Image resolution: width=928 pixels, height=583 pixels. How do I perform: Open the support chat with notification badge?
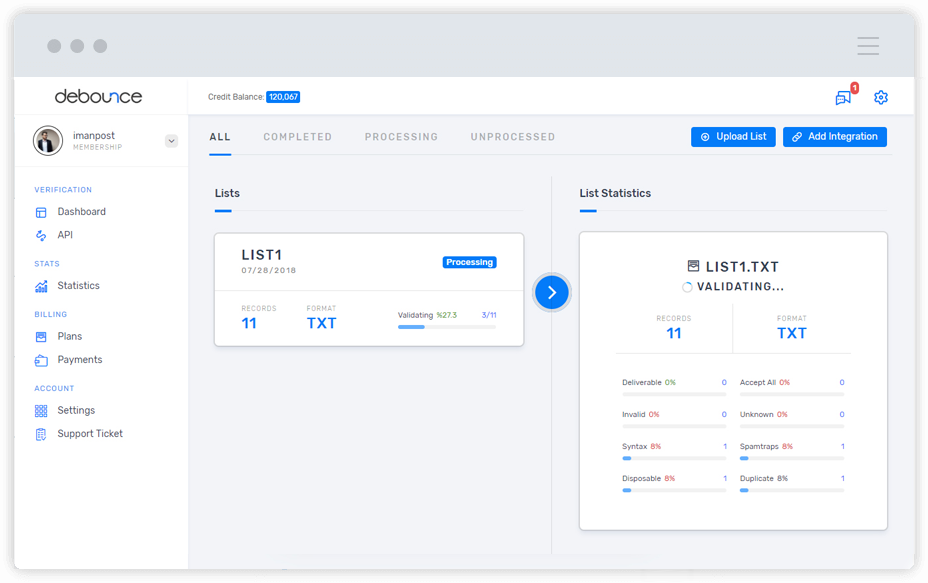843,97
